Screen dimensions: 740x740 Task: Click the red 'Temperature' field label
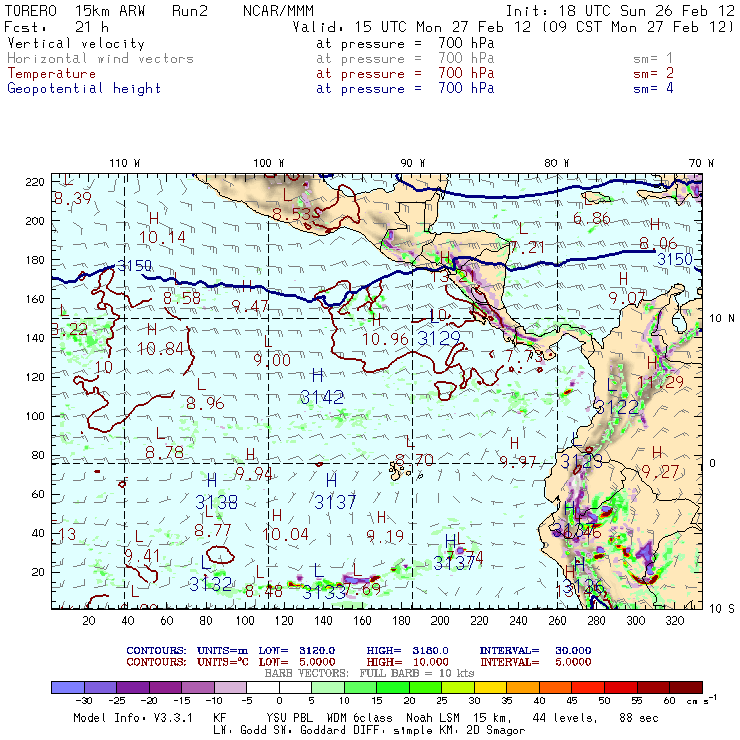coord(51,74)
